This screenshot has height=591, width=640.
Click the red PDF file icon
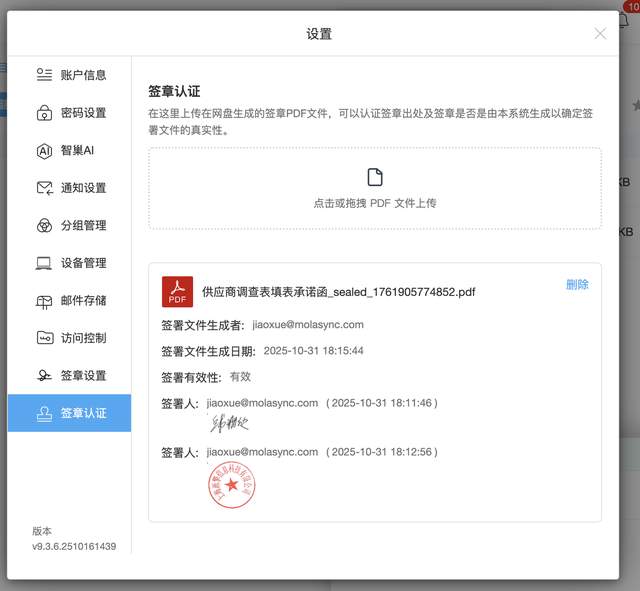(x=177, y=291)
